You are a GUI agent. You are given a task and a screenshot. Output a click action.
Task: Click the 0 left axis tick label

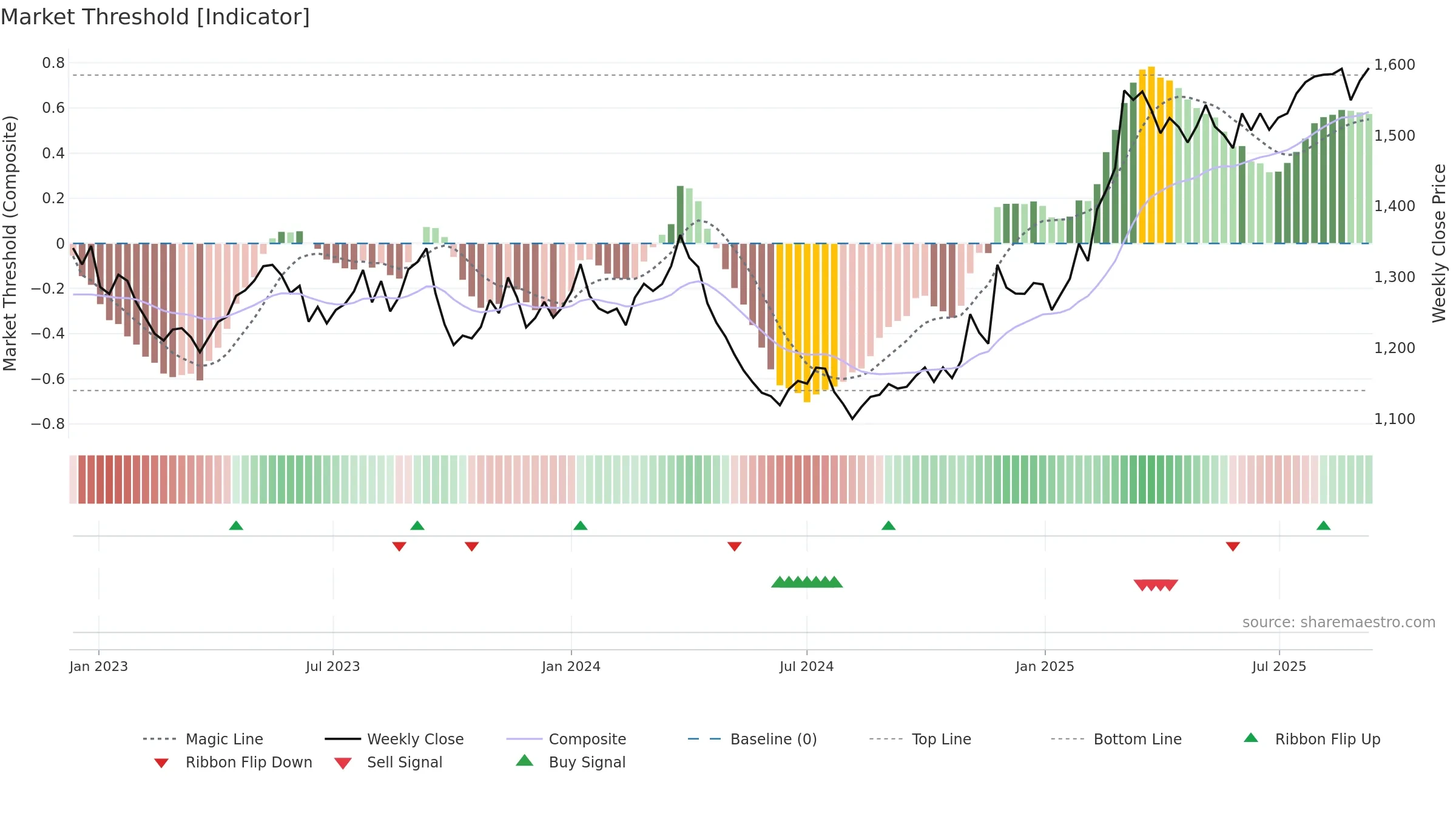[60, 243]
